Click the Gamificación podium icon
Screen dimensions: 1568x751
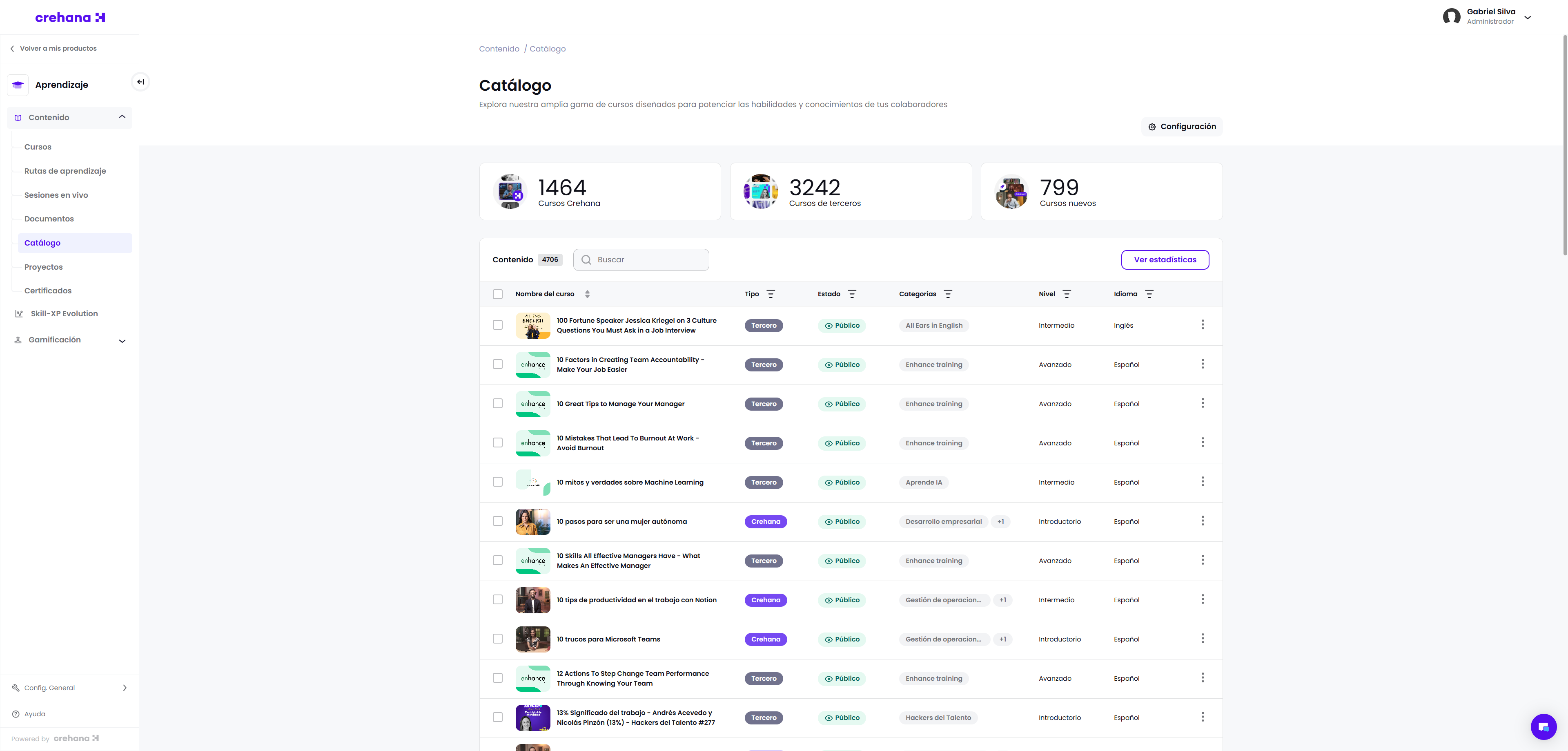pos(18,340)
